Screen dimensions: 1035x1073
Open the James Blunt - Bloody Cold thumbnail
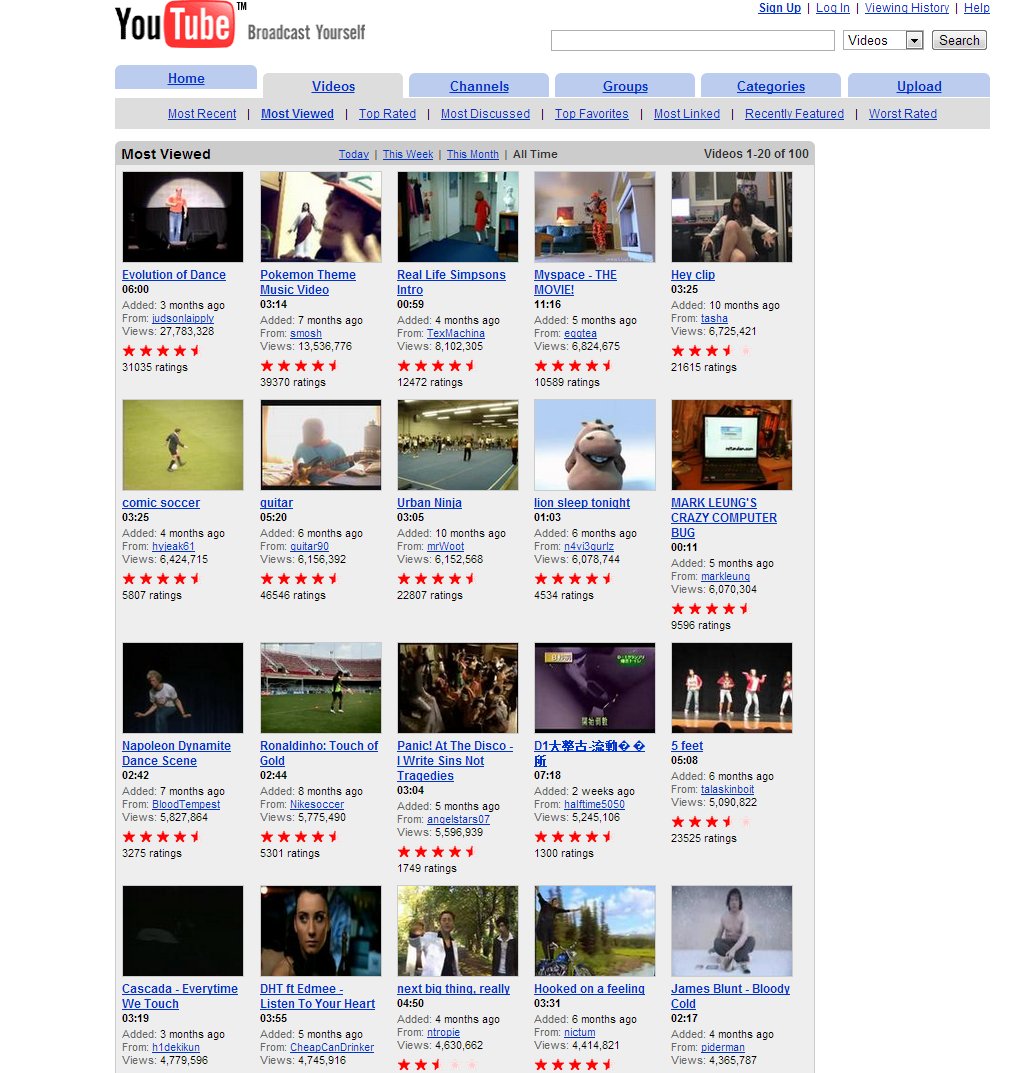point(732,931)
